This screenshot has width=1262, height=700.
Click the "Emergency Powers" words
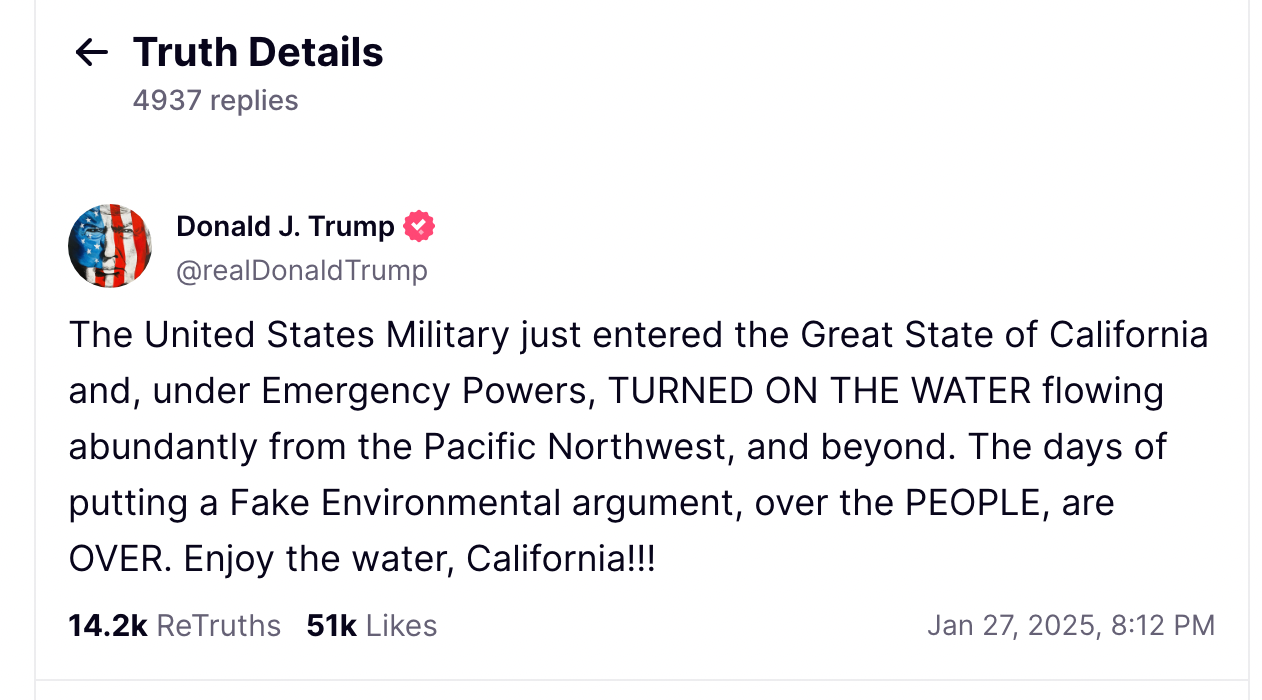pos(424,391)
